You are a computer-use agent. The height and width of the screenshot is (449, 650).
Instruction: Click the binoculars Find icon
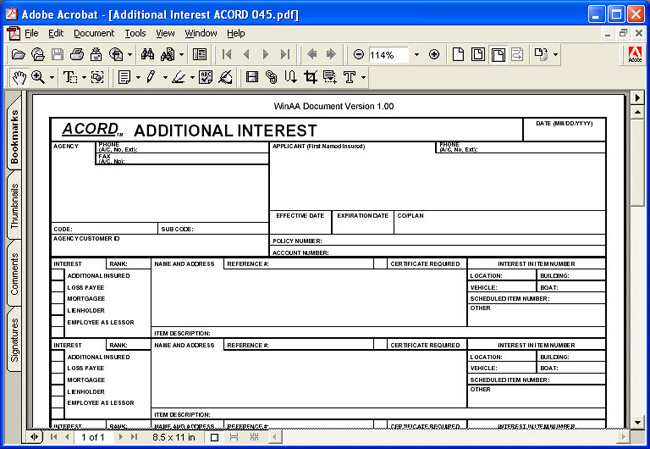tap(146, 55)
